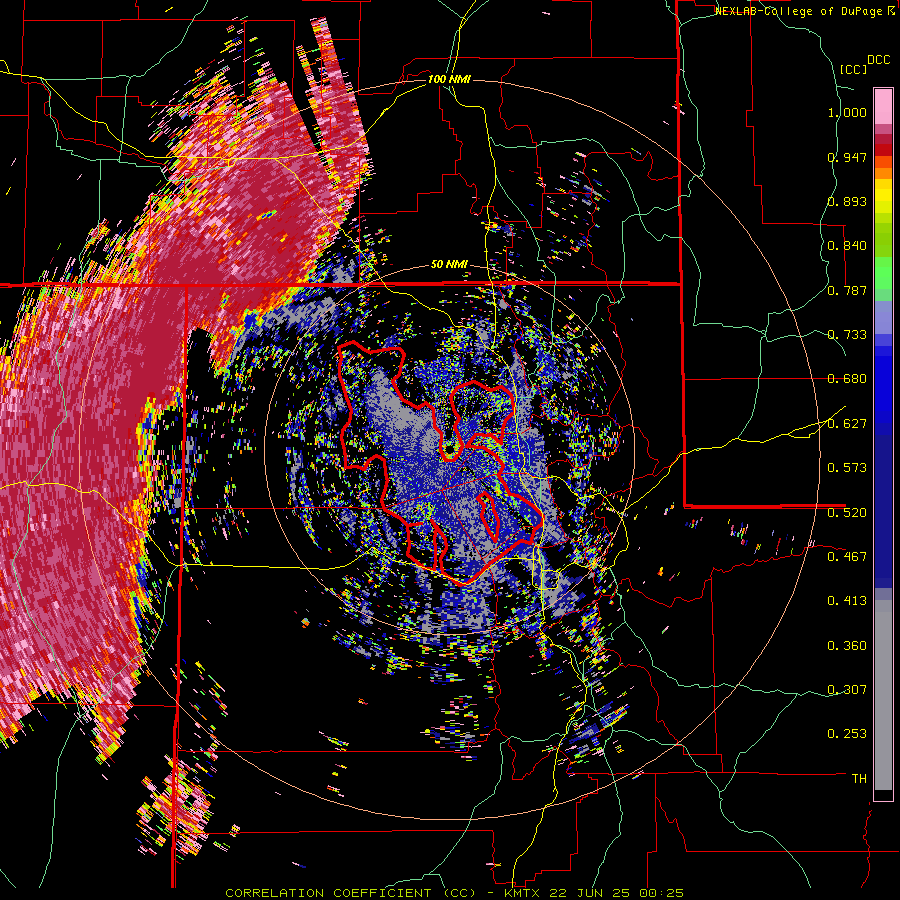Image resolution: width=900 pixels, height=900 pixels.
Task: Select the 0.733 scale value
Action: click(x=847, y=335)
